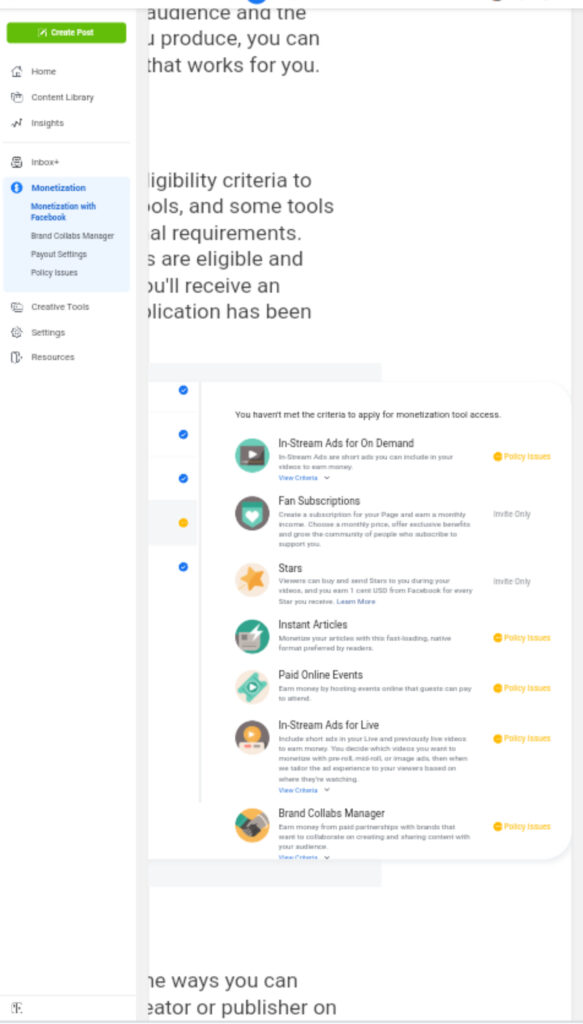Open the Insights chart icon
Image resolution: width=583 pixels, height=1024 pixels.
click(17, 123)
